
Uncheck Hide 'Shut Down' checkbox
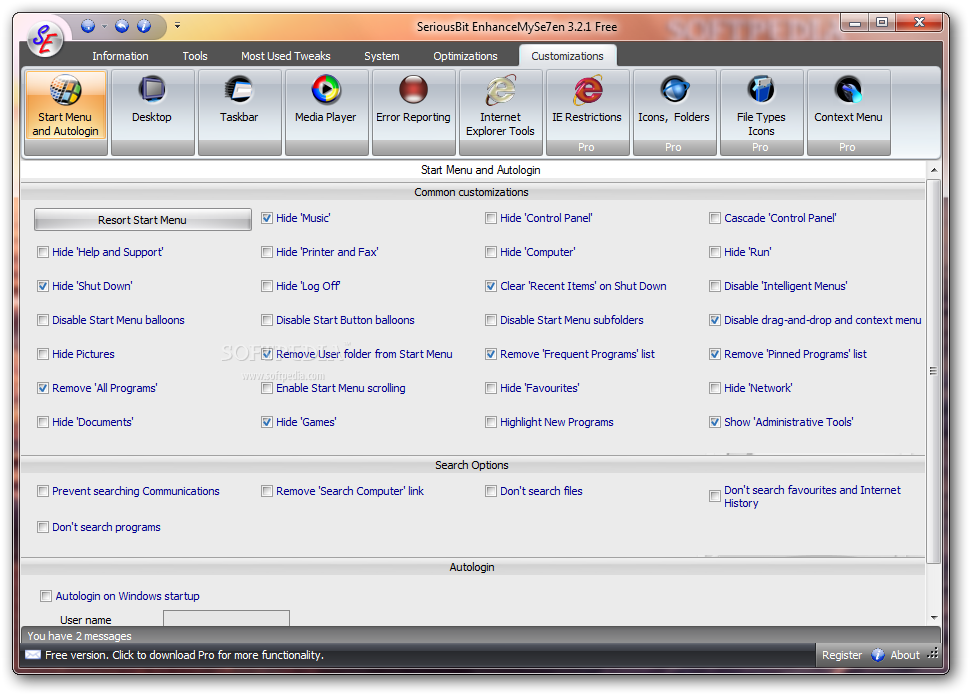pos(43,286)
